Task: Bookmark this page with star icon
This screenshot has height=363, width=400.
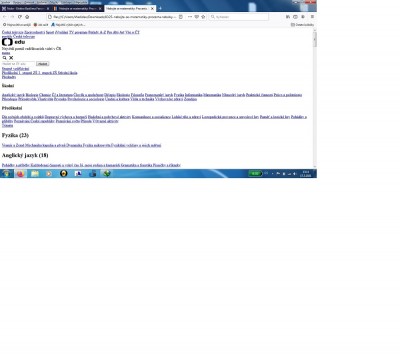Action: coord(203,17)
